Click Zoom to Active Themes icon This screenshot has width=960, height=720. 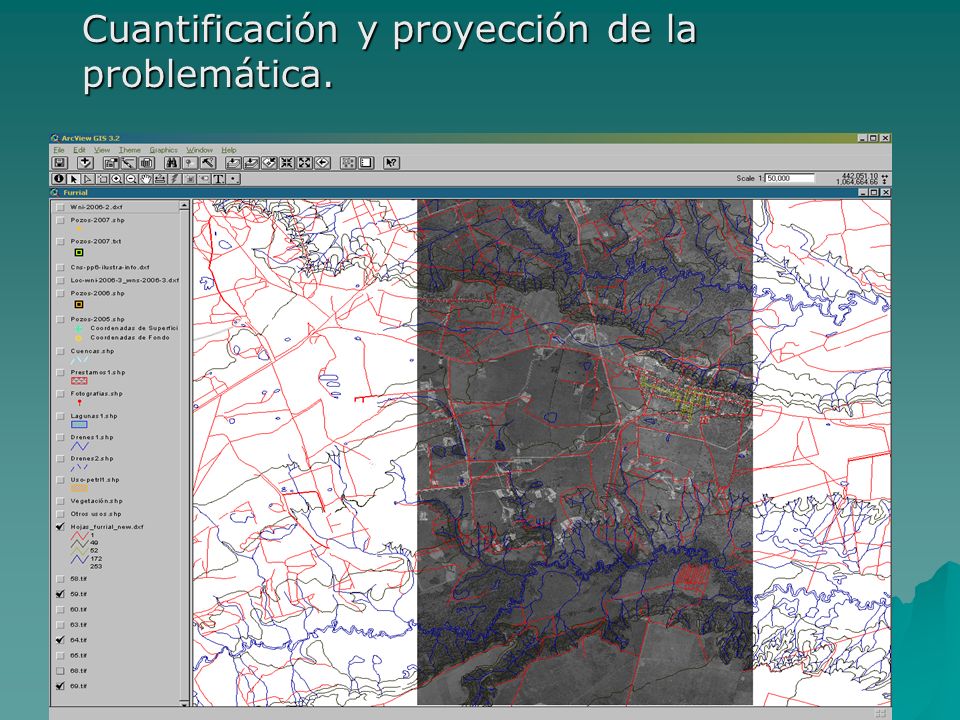pyautogui.click(x=252, y=163)
